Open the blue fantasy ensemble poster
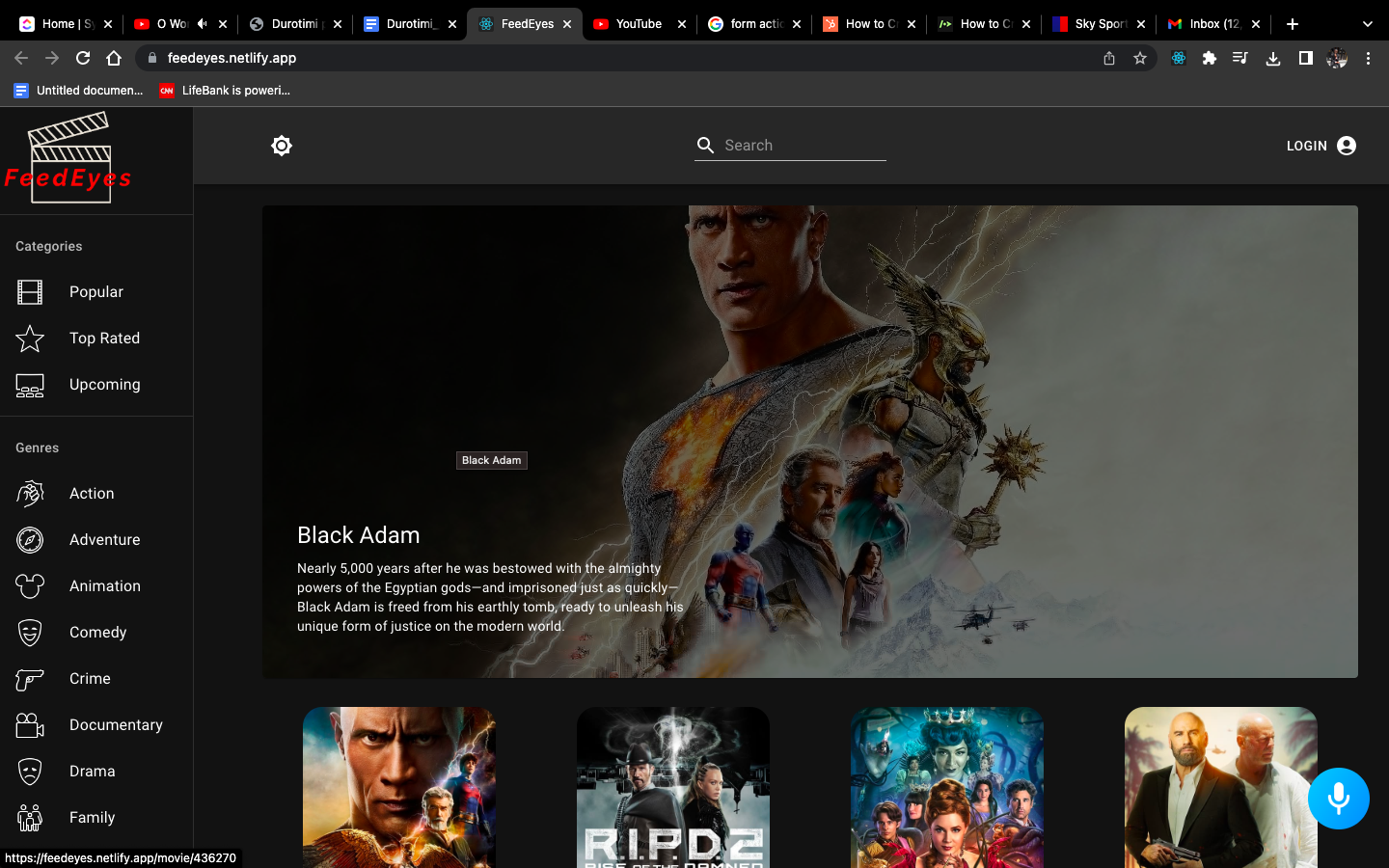Viewport: 1389px width, 868px height. [x=947, y=788]
